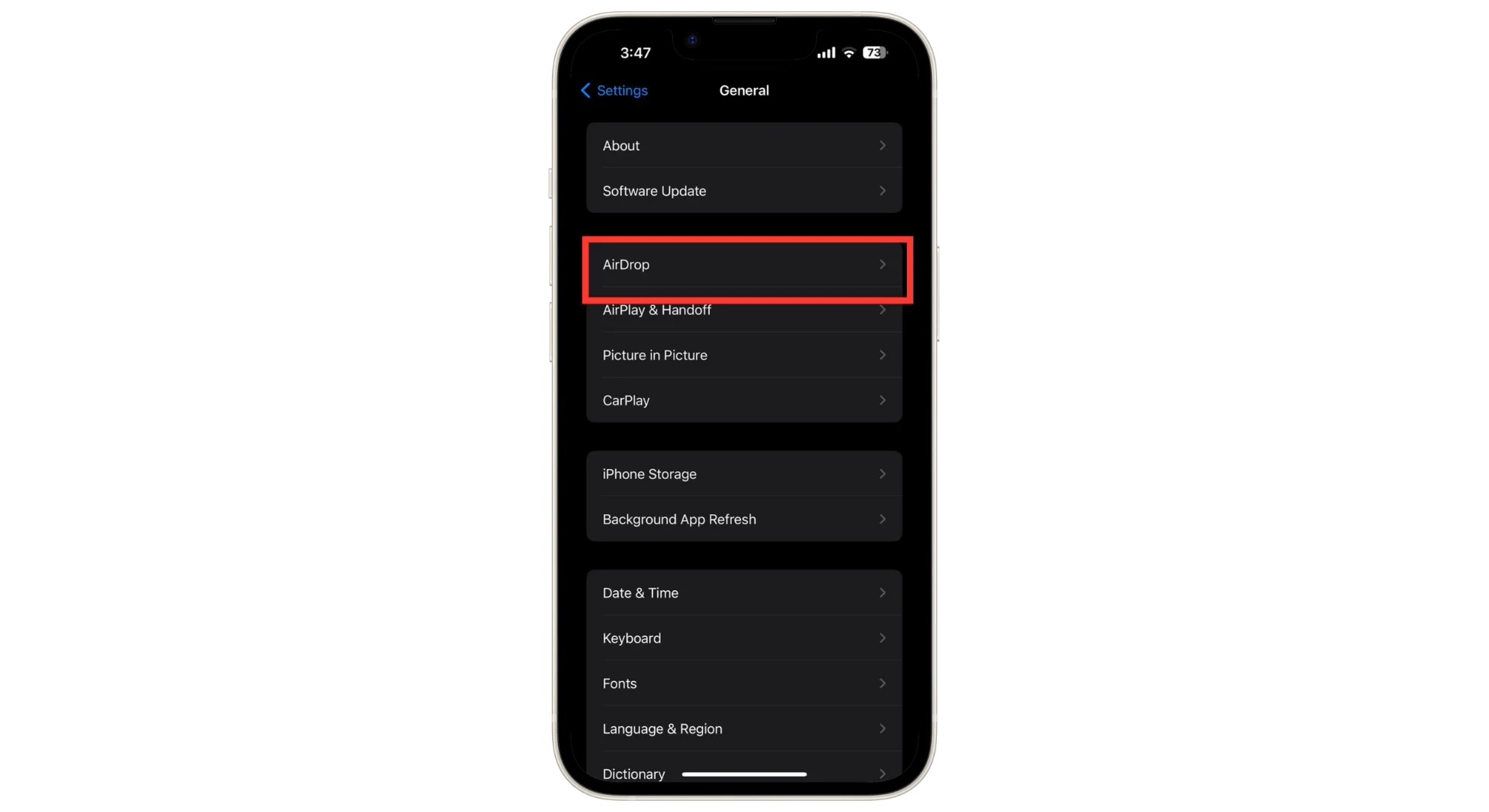Screen dimensions: 1489x812
Task: Open Date & Time settings
Action: pos(744,592)
